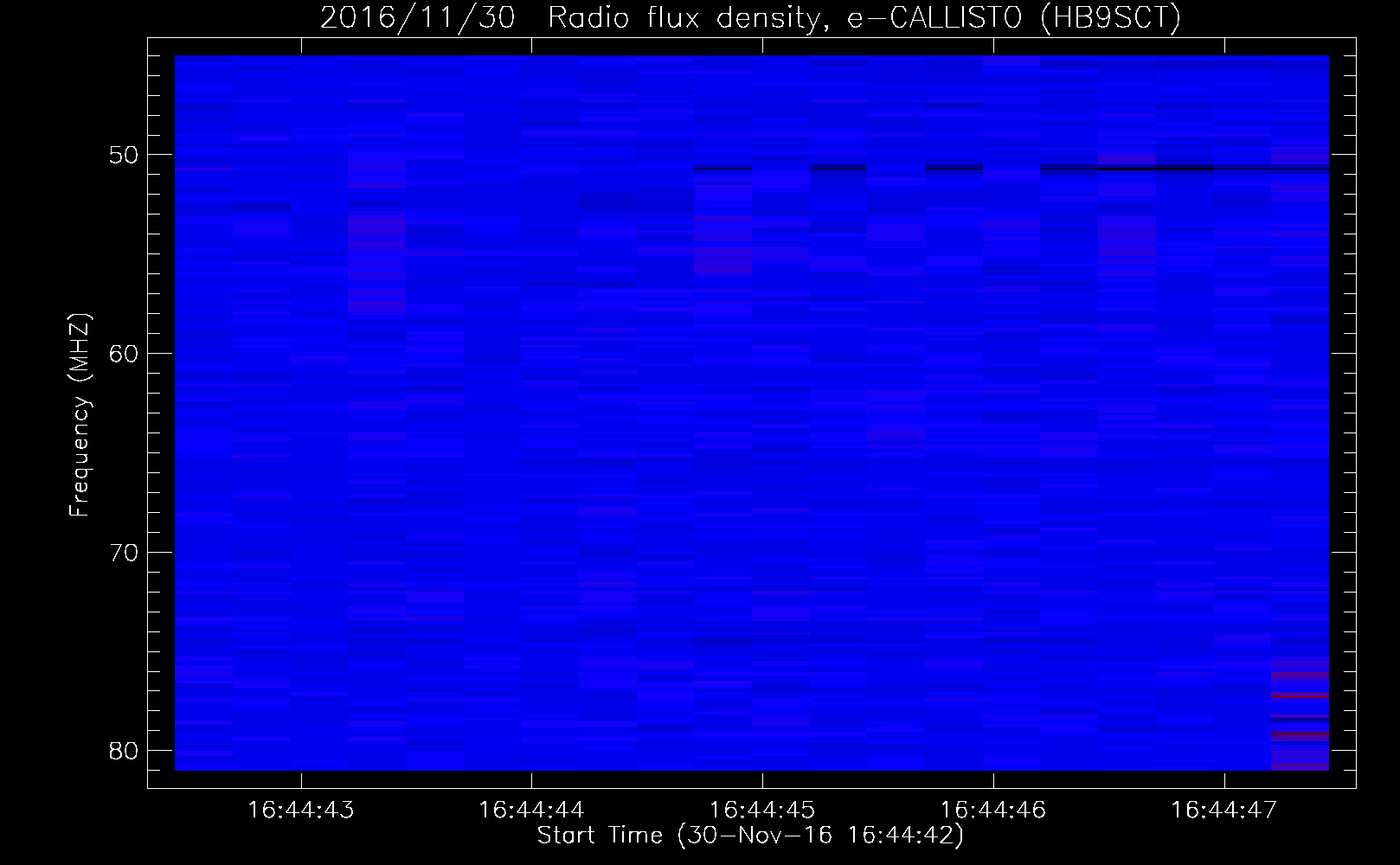Click the 16:44:46 time tick label
The height and width of the screenshot is (865, 1400).
pos(993,811)
